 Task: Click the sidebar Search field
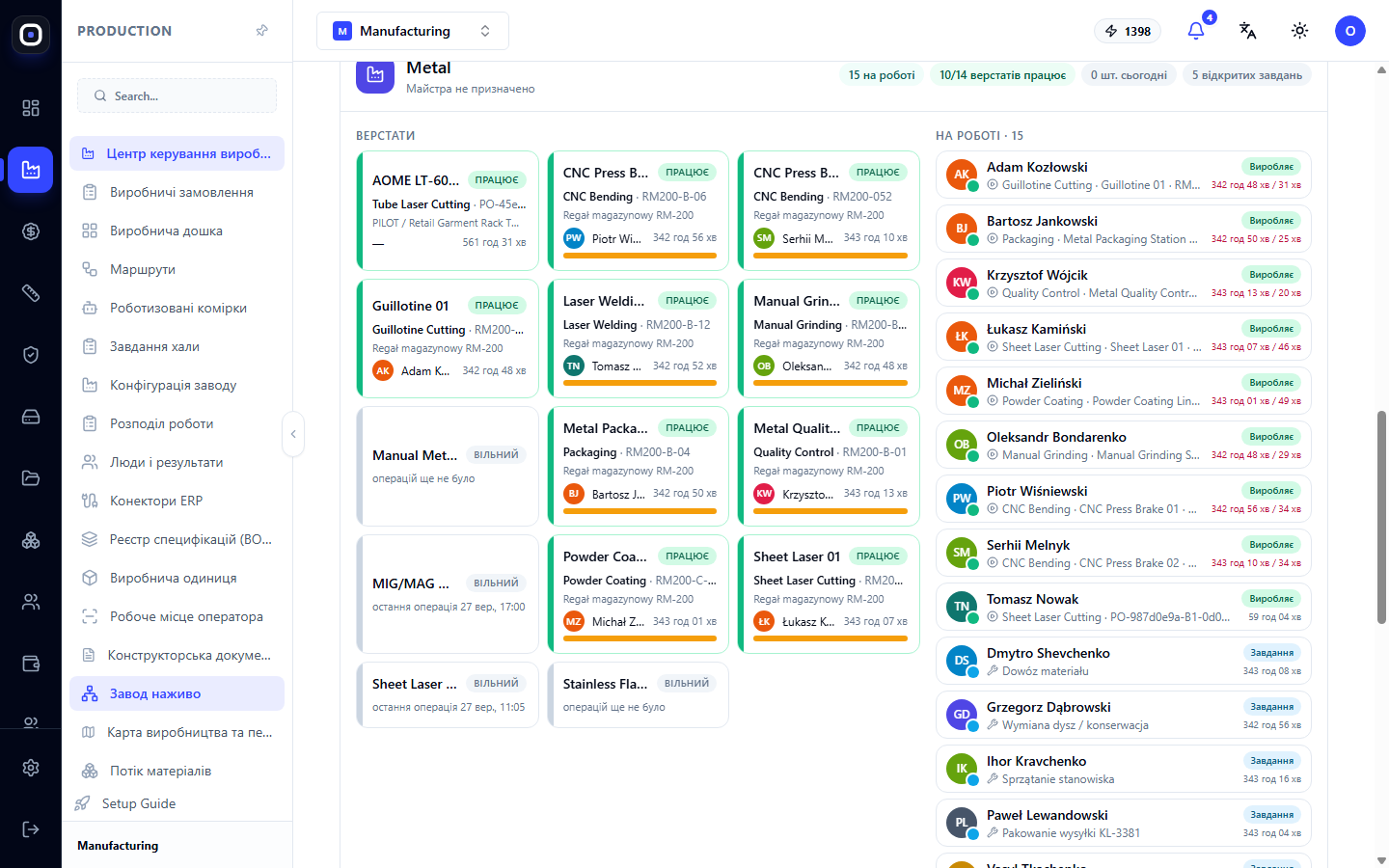coord(177,95)
